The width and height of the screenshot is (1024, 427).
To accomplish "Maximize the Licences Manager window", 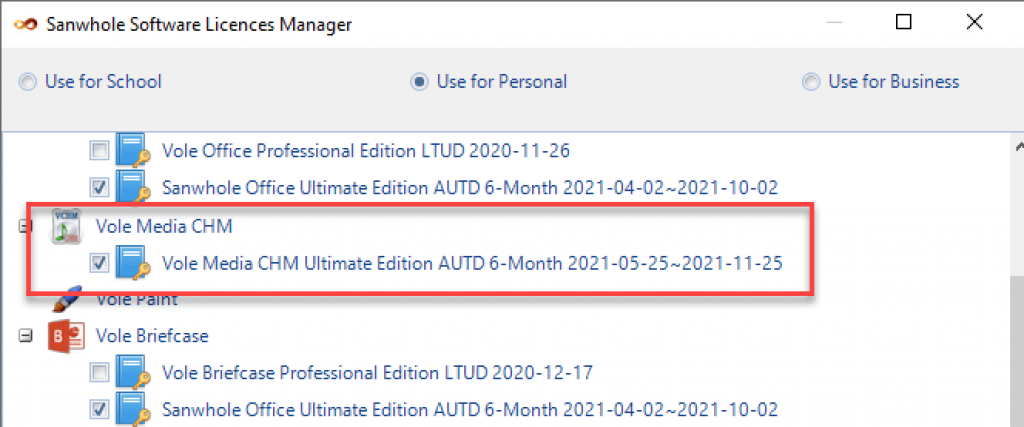I will [x=903, y=23].
